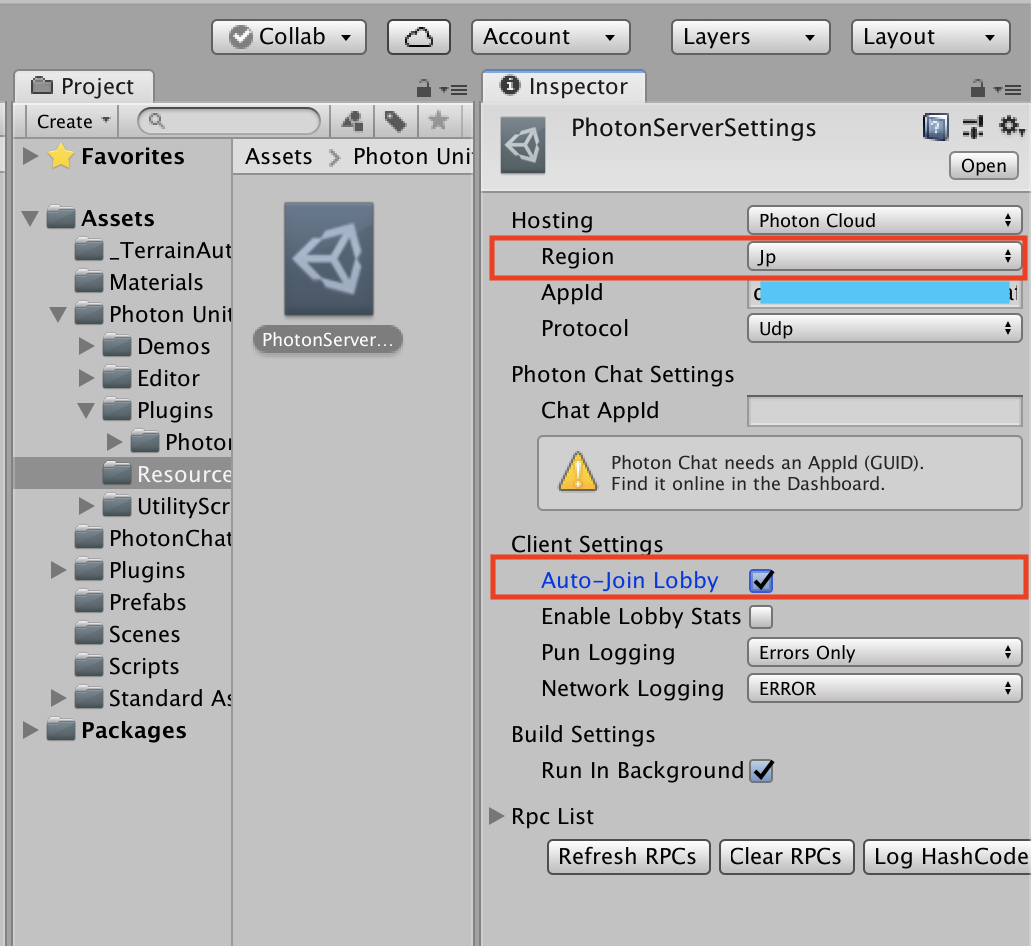This screenshot has height=946, width=1031.
Task: Expand the Favorites tree node
Action: click(30, 156)
